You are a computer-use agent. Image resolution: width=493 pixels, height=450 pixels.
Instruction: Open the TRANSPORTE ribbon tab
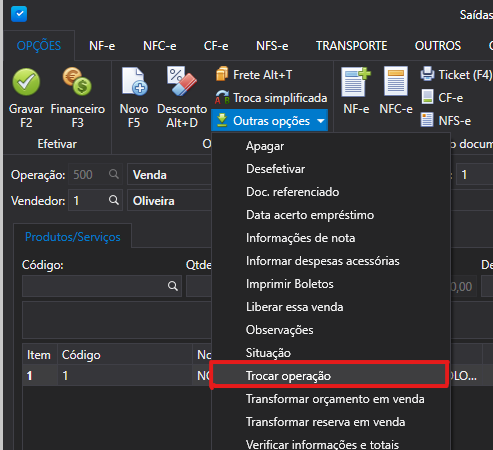pos(352,46)
